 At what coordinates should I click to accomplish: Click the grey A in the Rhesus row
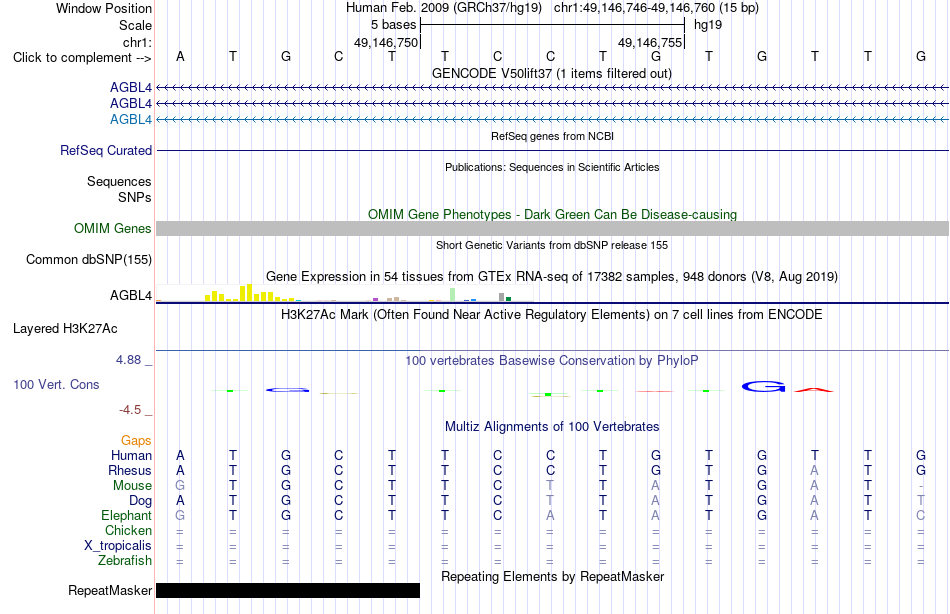[x=814, y=470]
